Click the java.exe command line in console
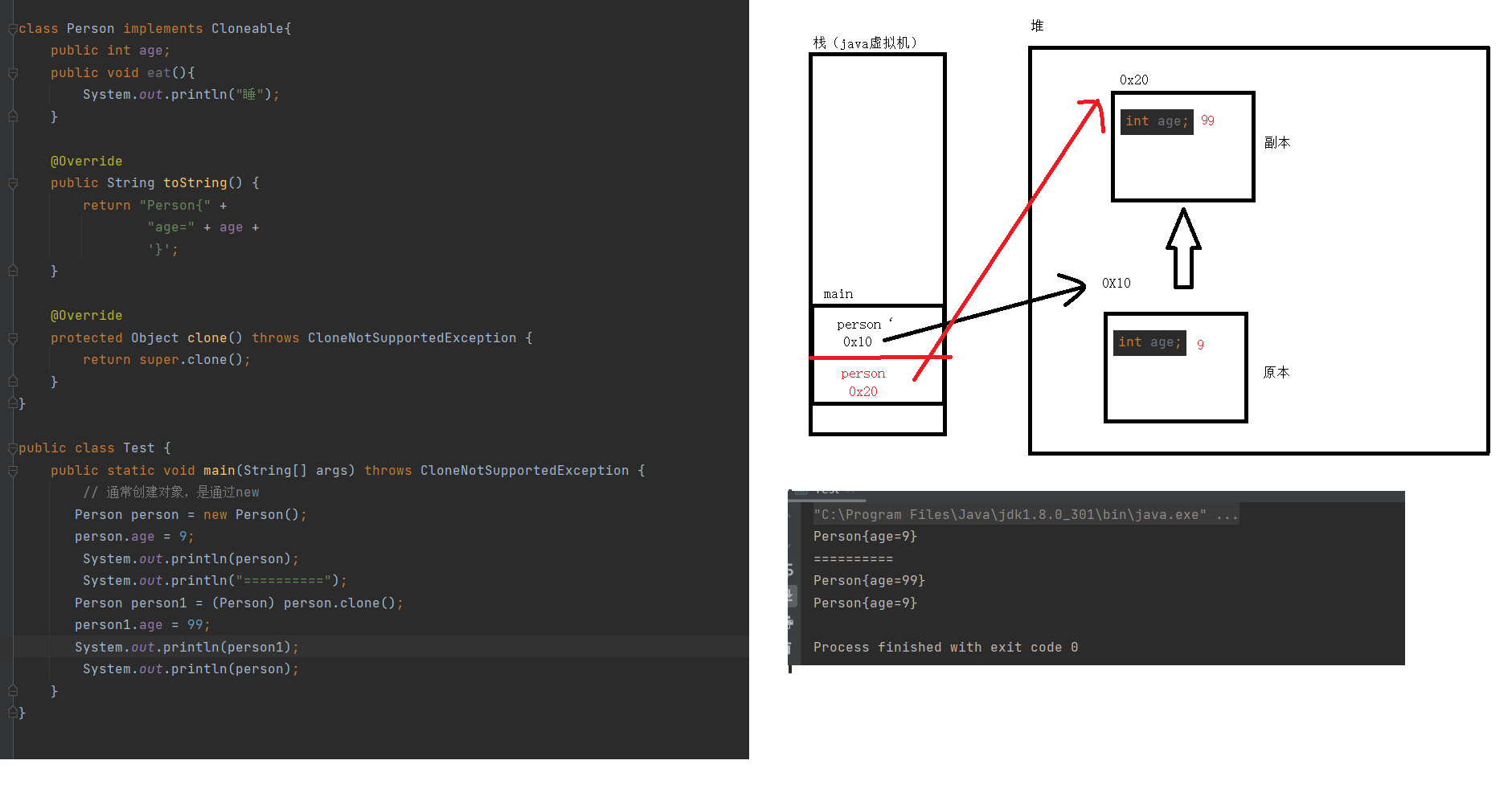The image size is (1512, 789). 1026,515
